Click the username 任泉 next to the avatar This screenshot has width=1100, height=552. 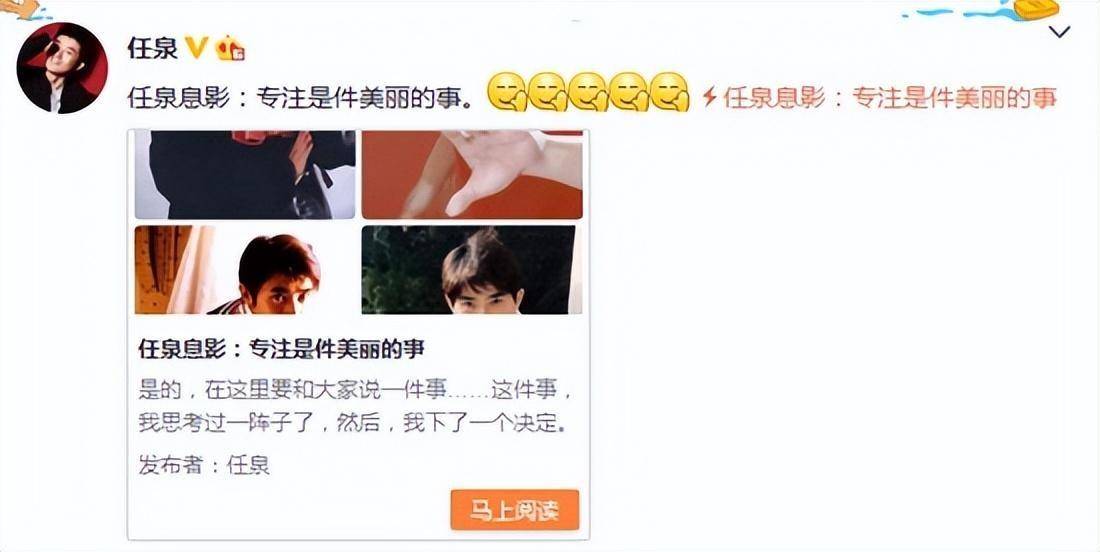coord(152,48)
